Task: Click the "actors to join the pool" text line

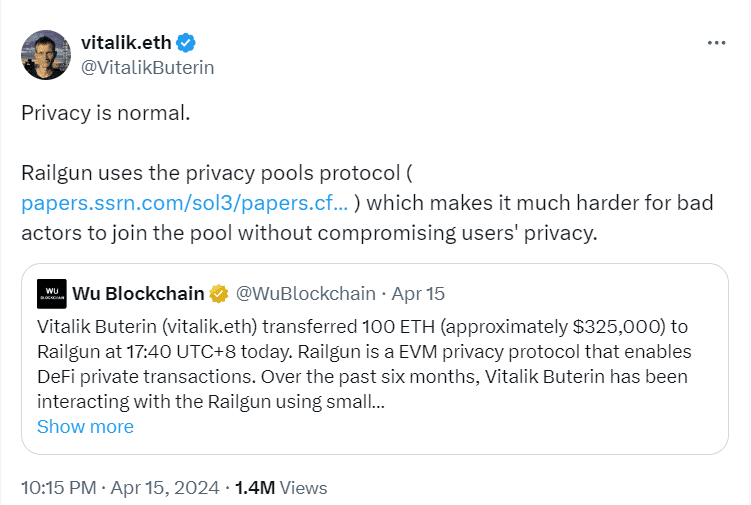Action: 308,232
